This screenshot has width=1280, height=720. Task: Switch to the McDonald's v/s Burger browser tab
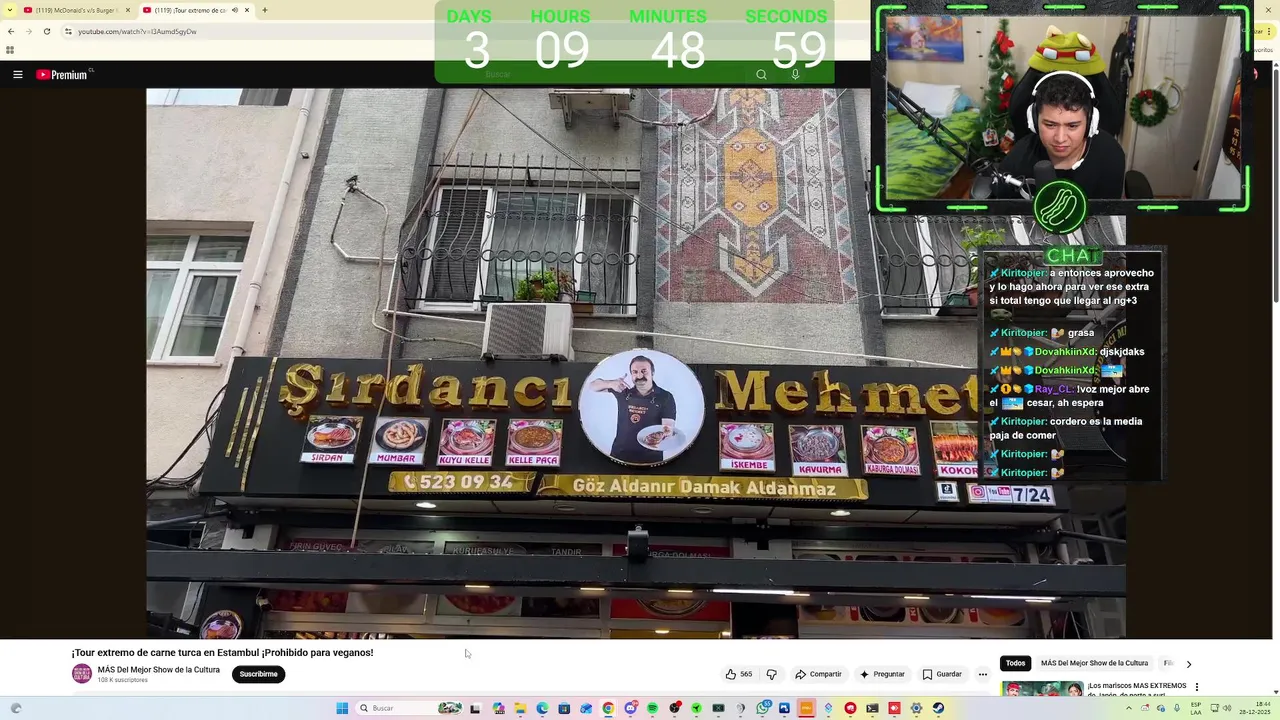(76, 10)
